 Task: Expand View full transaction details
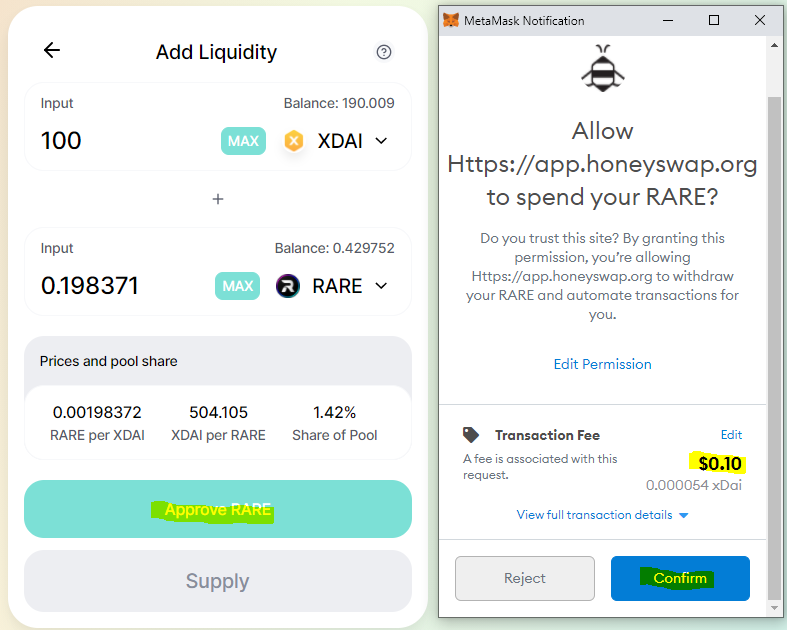[x=602, y=515]
